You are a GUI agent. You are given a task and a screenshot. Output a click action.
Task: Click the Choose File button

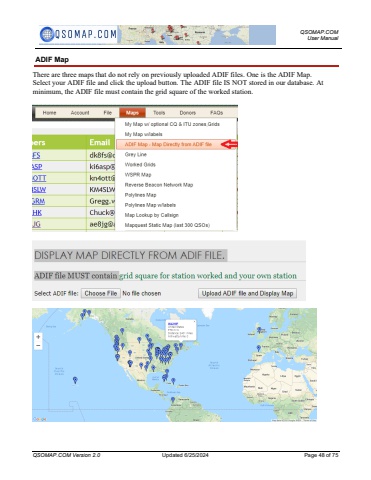101,293
